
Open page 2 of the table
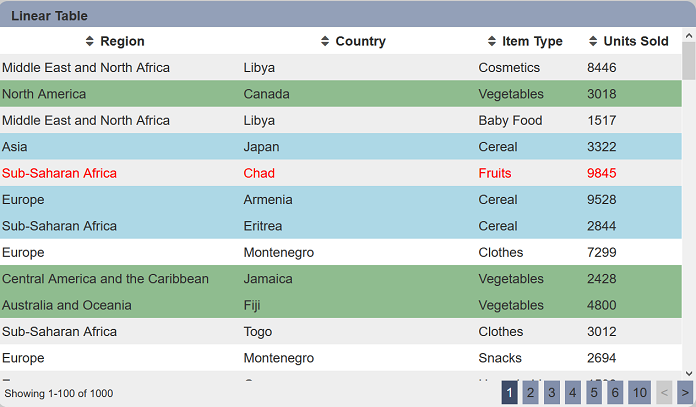[530, 392]
